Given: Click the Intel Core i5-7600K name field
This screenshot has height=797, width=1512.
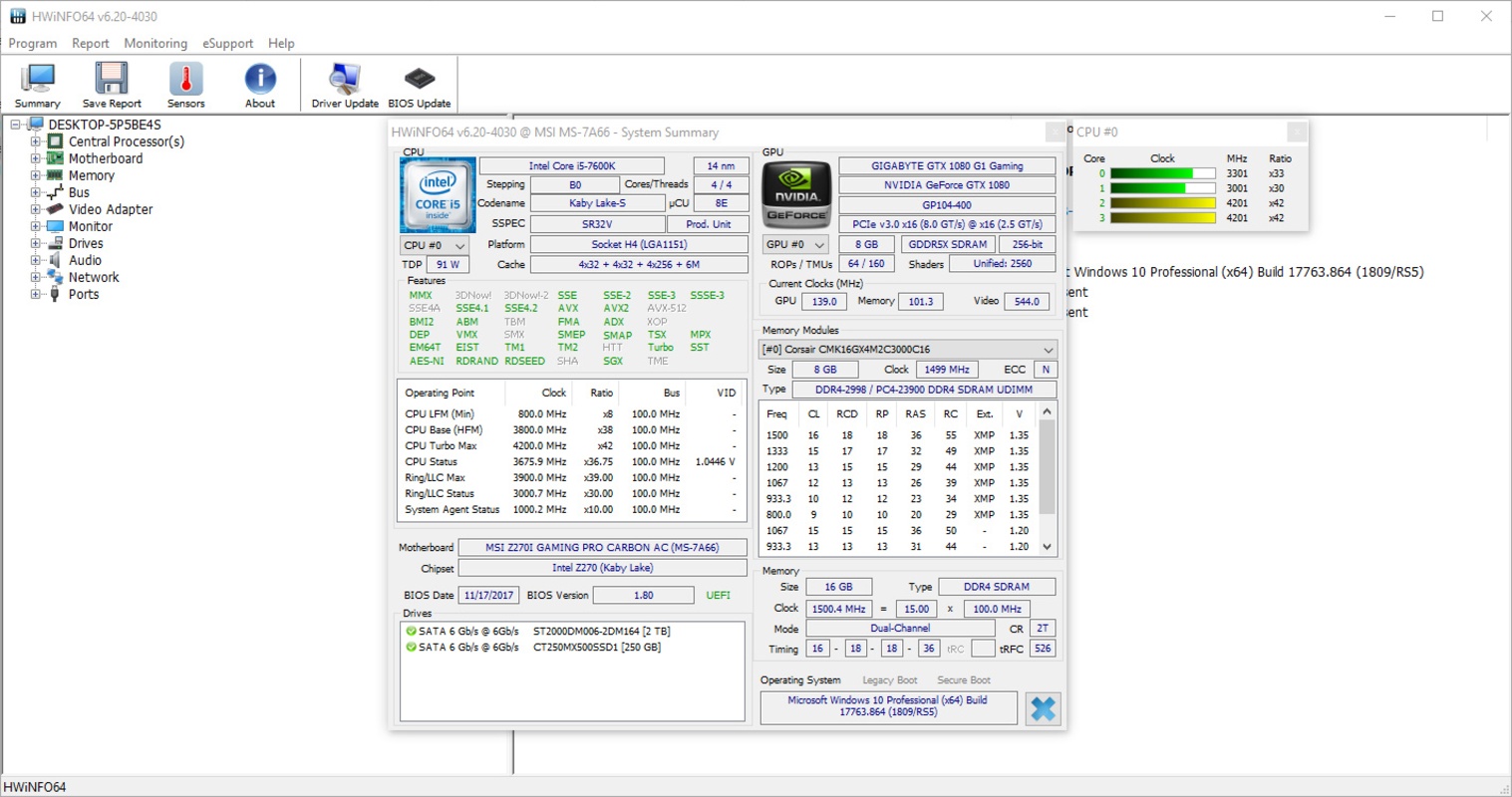Looking at the screenshot, I should 572,166.
